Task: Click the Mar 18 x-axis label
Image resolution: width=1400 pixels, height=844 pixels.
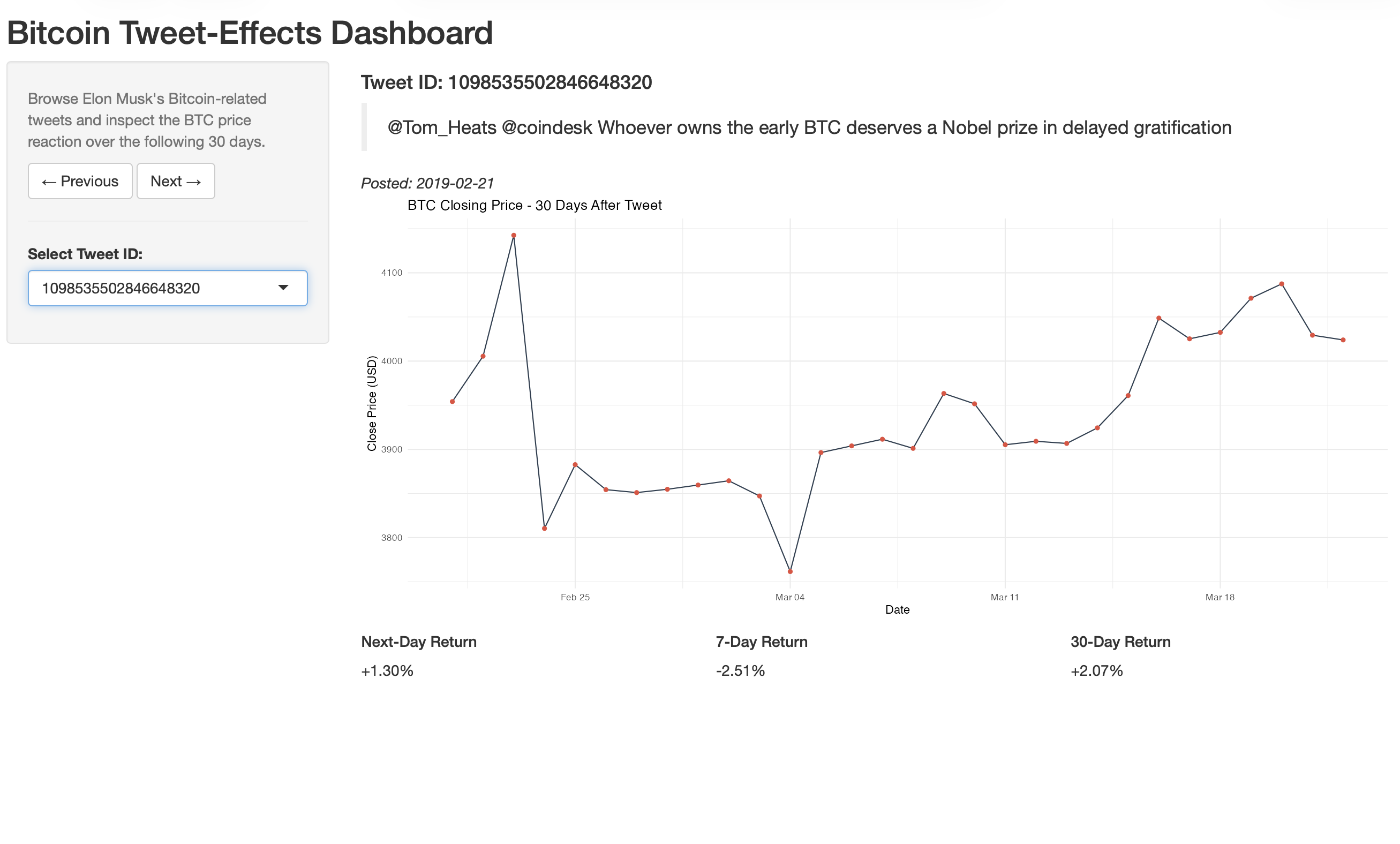Action: 1220,597
